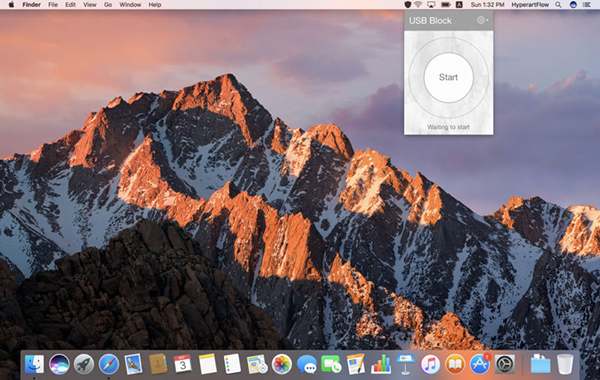The height and width of the screenshot is (380, 600).
Task: Open the File menu
Action: point(53,5)
